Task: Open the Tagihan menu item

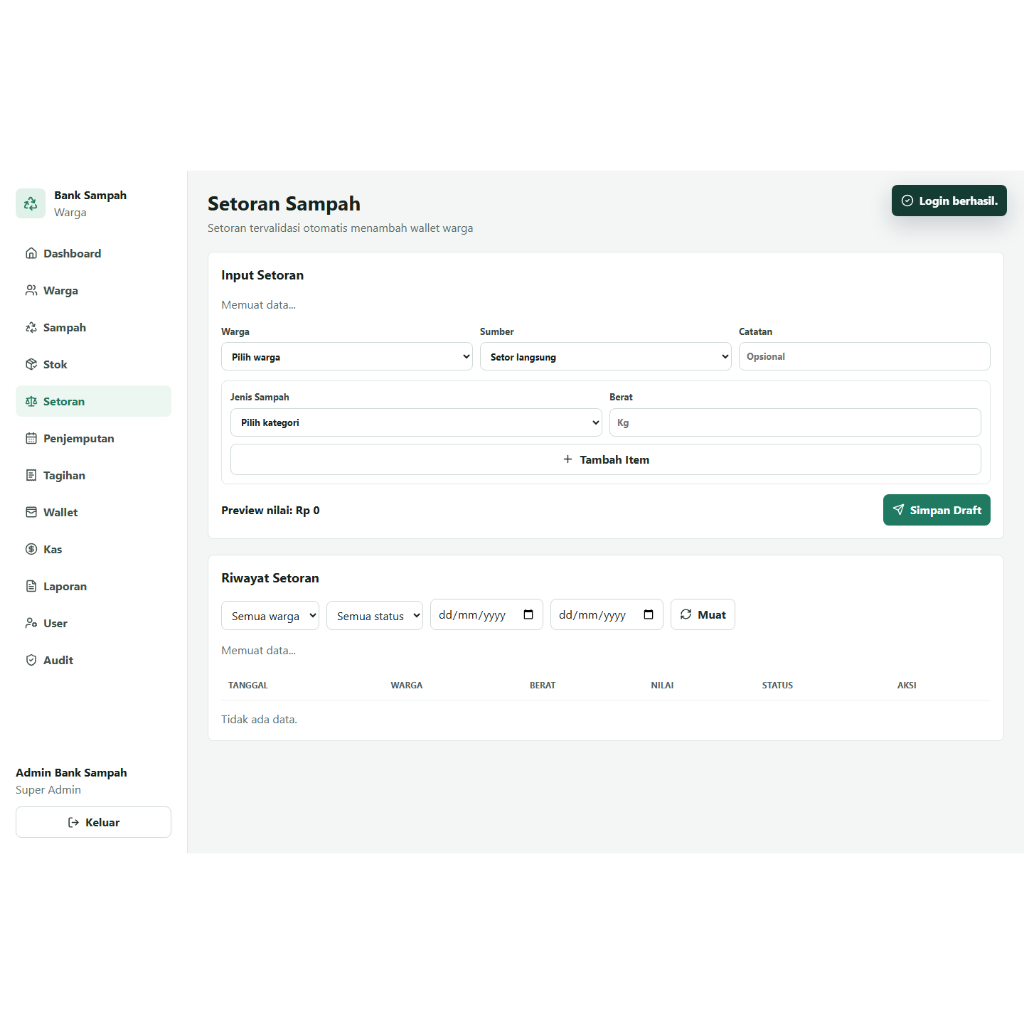Action: (93, 475)
